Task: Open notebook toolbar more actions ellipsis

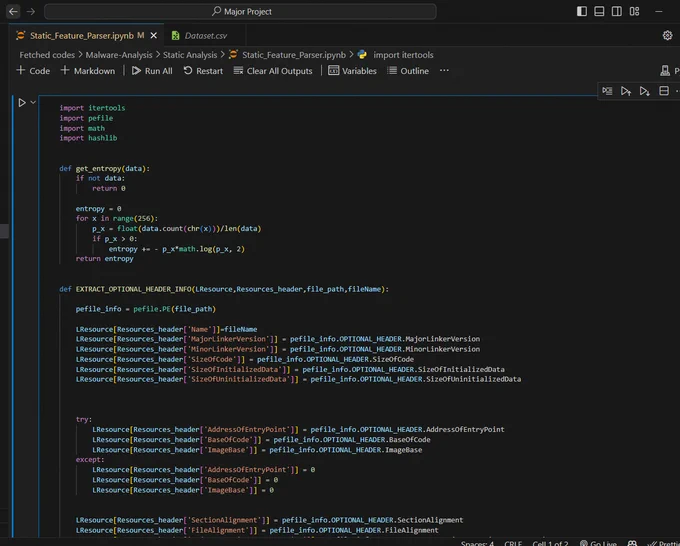Action: coord(444,71)
